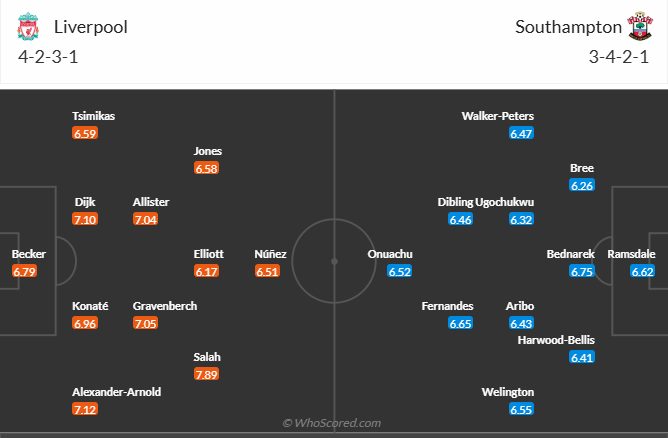Viewport: 668px width, 438px height.
Task: Click the Welington player name
Action: point(508,392)
